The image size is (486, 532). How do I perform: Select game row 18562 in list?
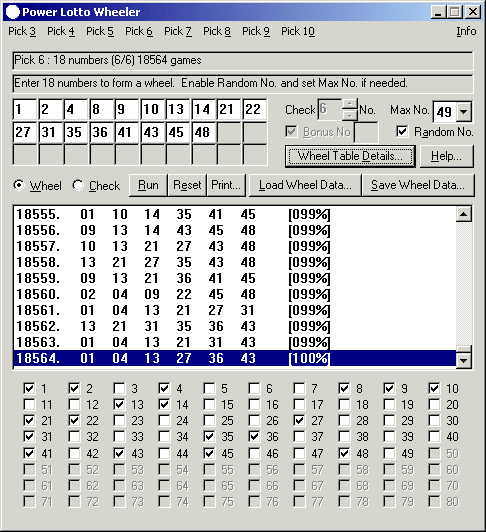(x=235, y=326)
